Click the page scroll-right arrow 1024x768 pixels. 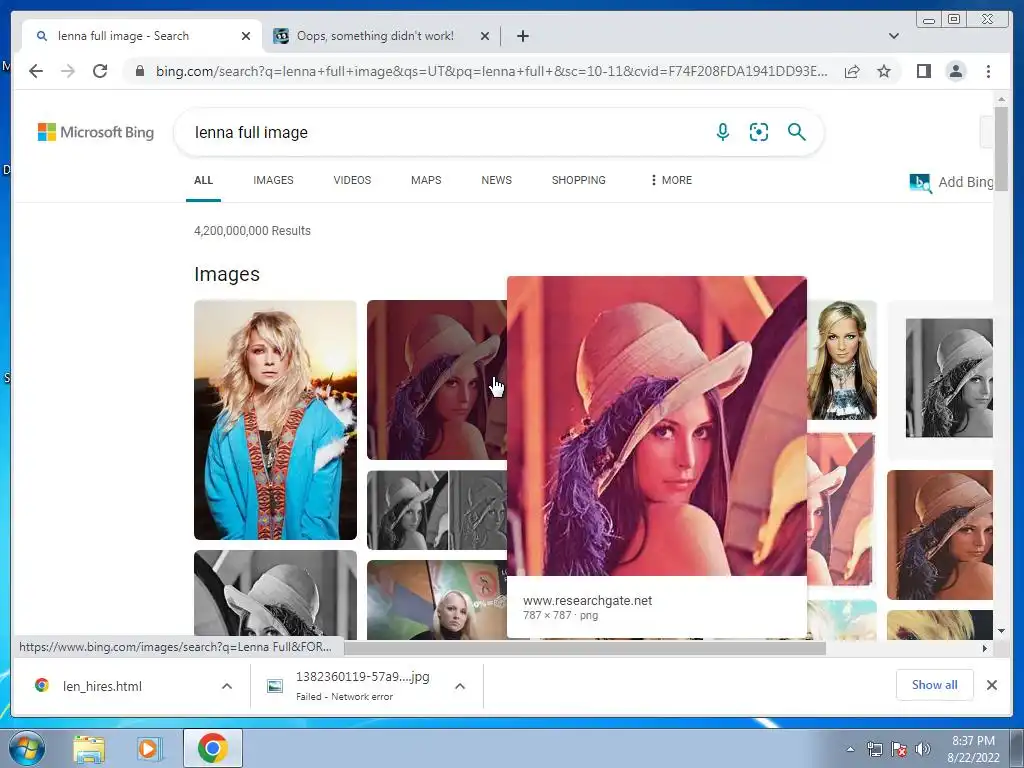click(x=985, y=648)
